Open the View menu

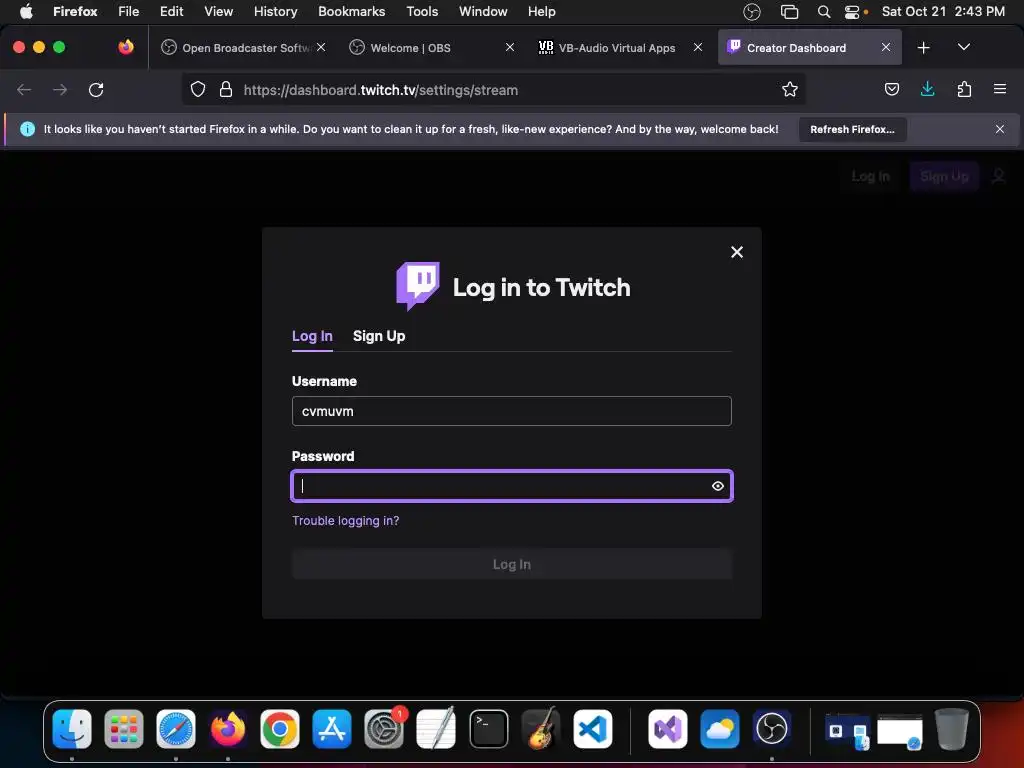(218, 11)
